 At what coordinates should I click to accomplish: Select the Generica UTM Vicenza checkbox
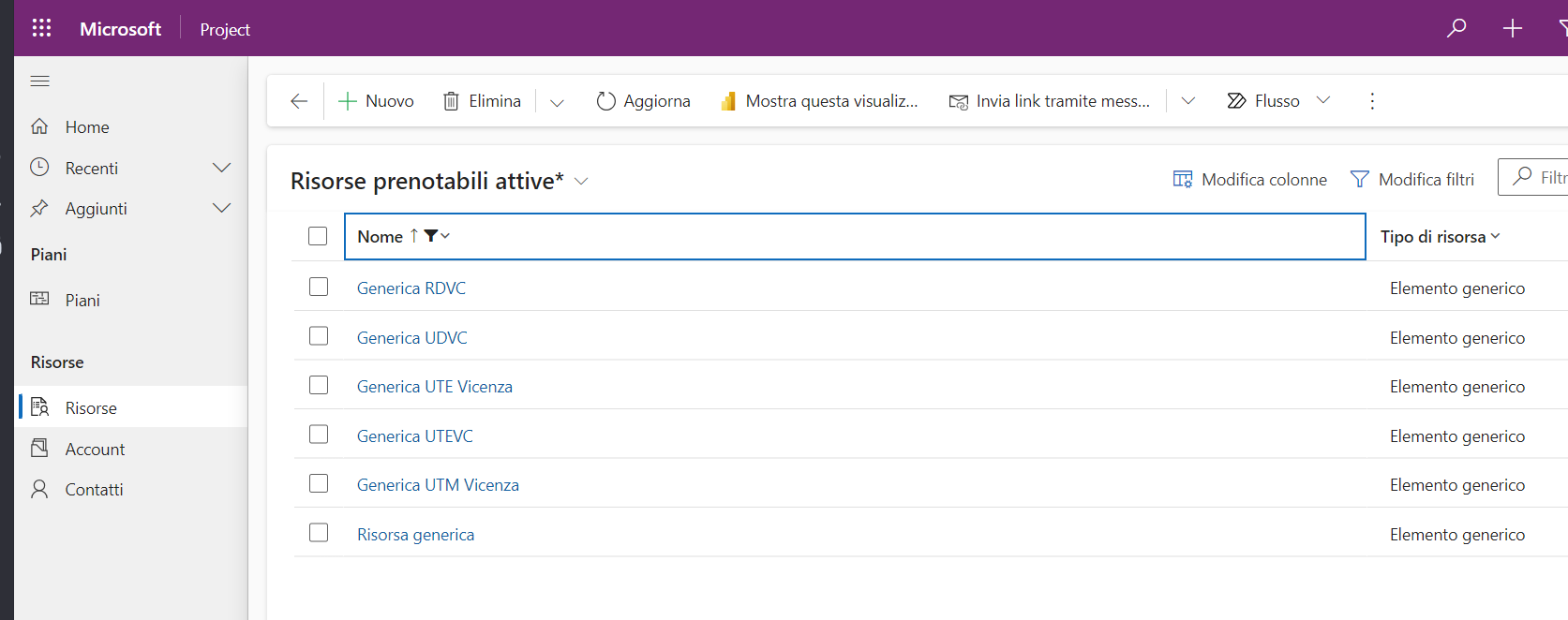(319, 483)
